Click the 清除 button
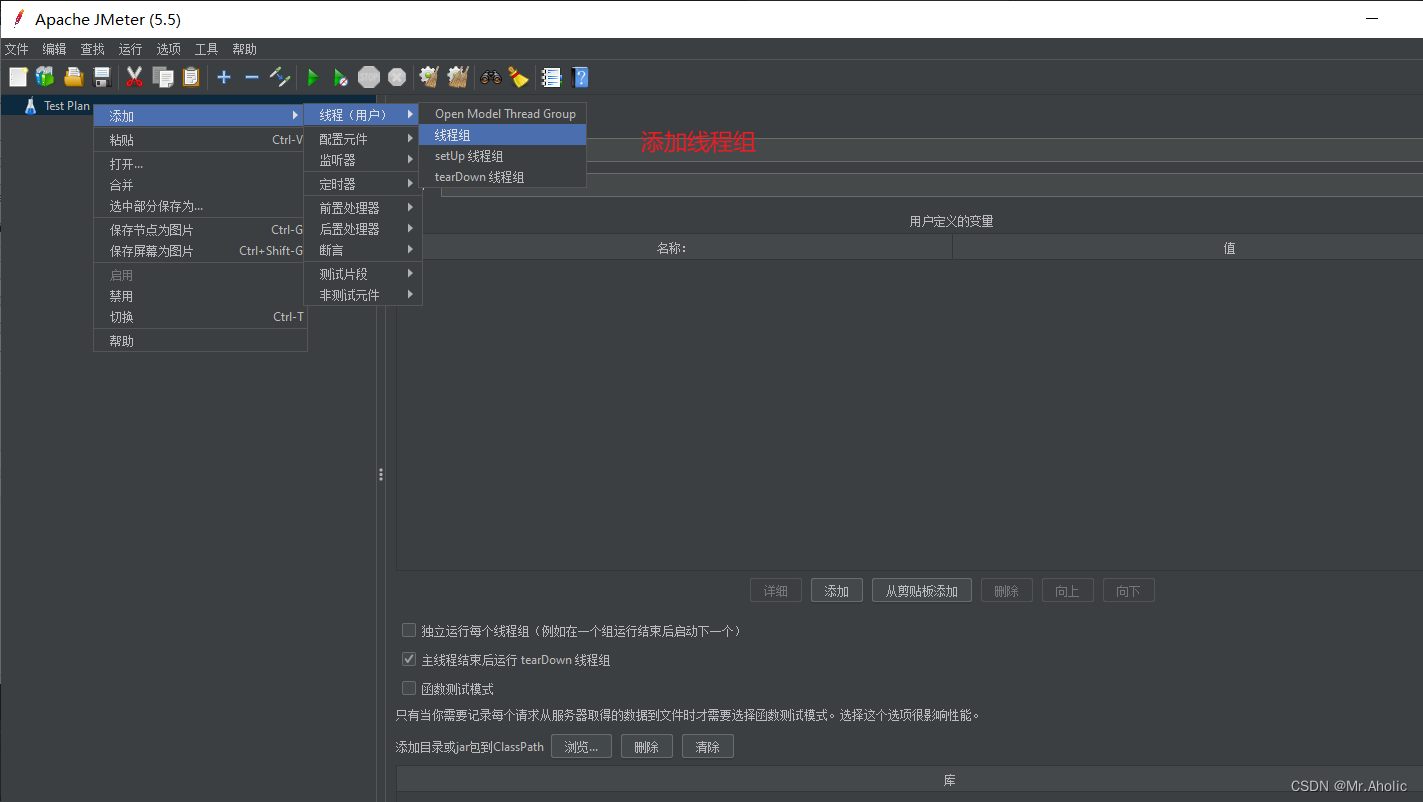The width and height of the screenshot is (1423, 802). (707, 747)
